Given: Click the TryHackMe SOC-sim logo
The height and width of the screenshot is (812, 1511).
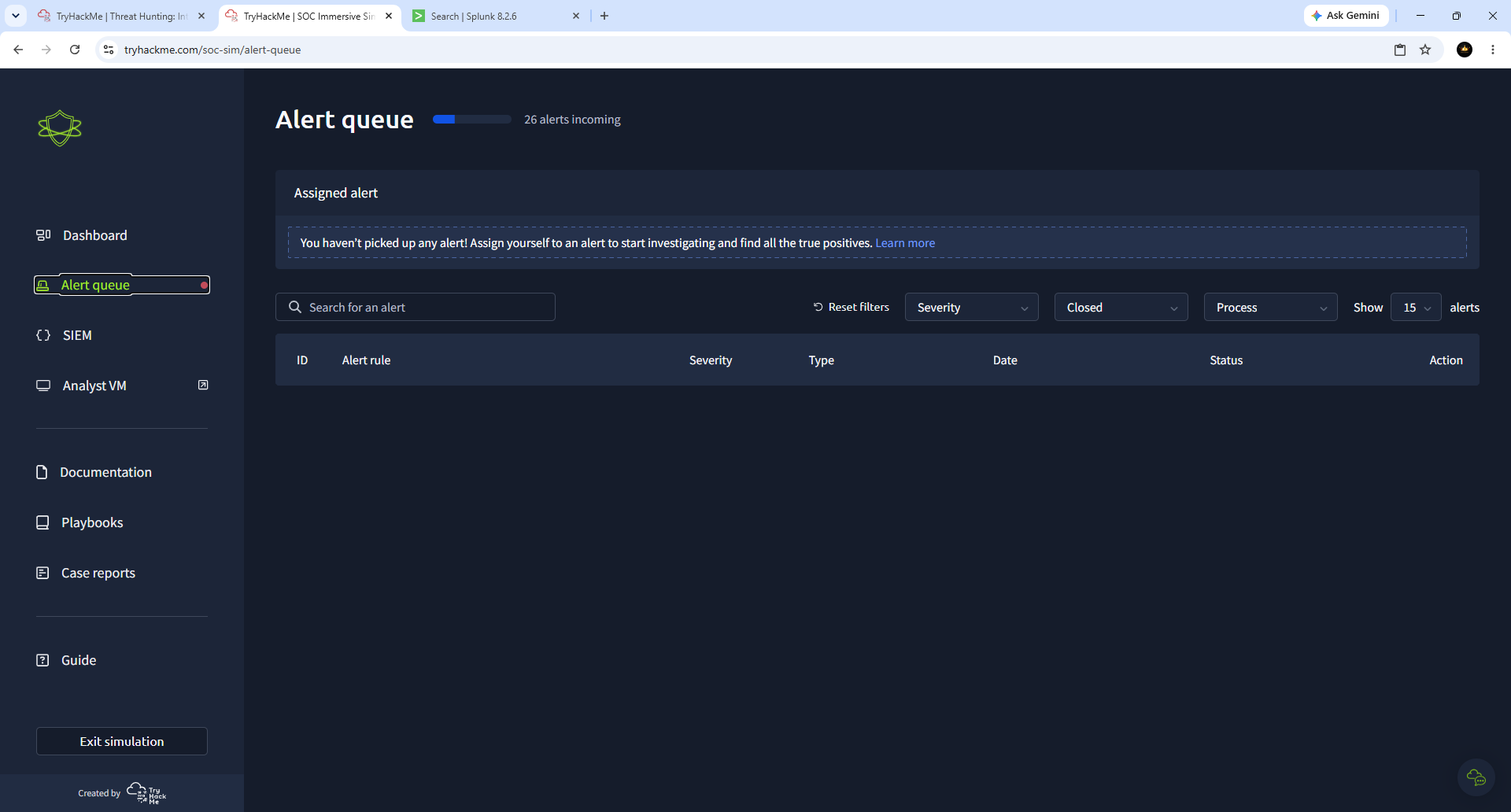Looking at the screenshot, I should point(60,127).
